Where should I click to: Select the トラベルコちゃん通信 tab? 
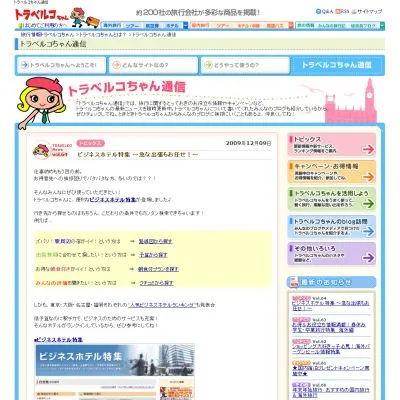point(338,65)
